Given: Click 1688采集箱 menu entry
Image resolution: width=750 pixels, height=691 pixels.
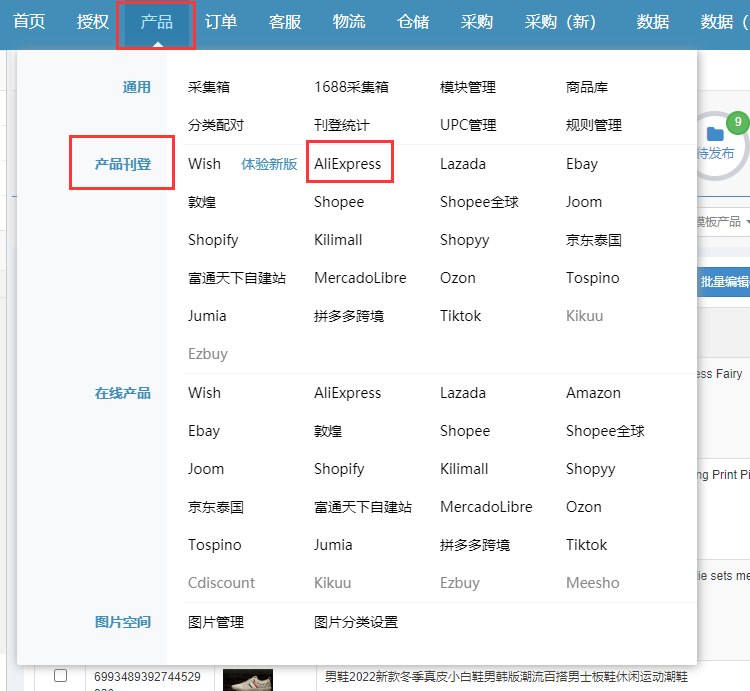Looking at the screenshot, I should (351, 87).
